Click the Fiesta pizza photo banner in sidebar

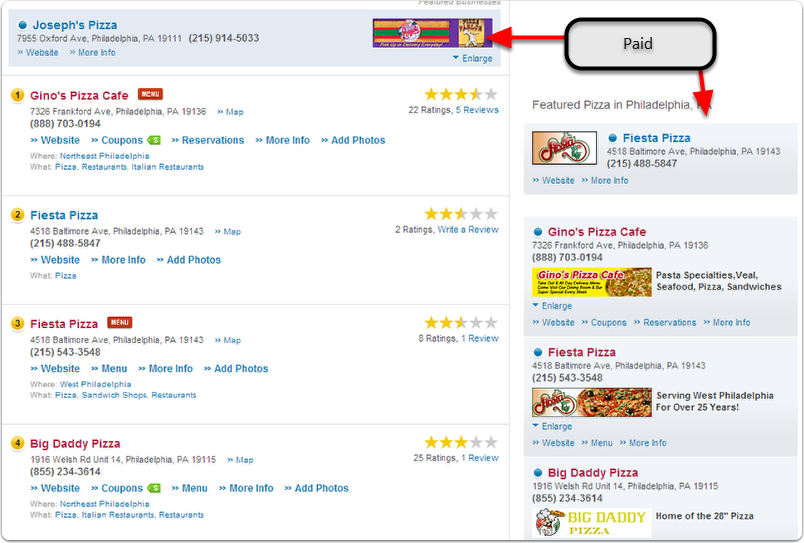[x=592, y=403]
